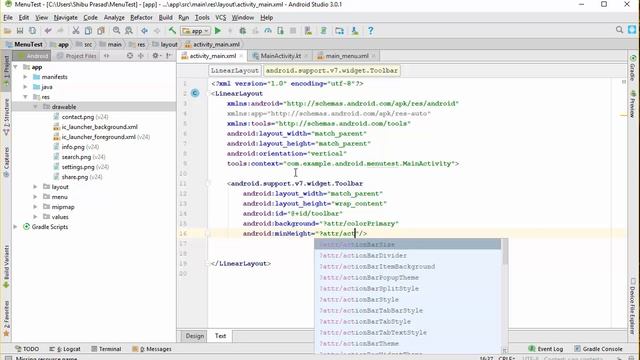Expand the java folder
The image size is (640, 360).
pos(25,87)
